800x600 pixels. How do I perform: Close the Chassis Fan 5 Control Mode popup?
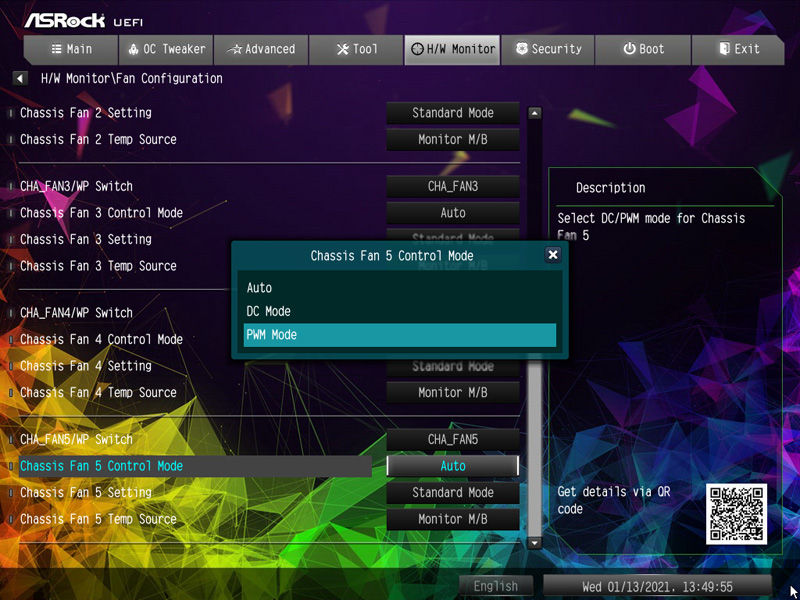point(553,255)
